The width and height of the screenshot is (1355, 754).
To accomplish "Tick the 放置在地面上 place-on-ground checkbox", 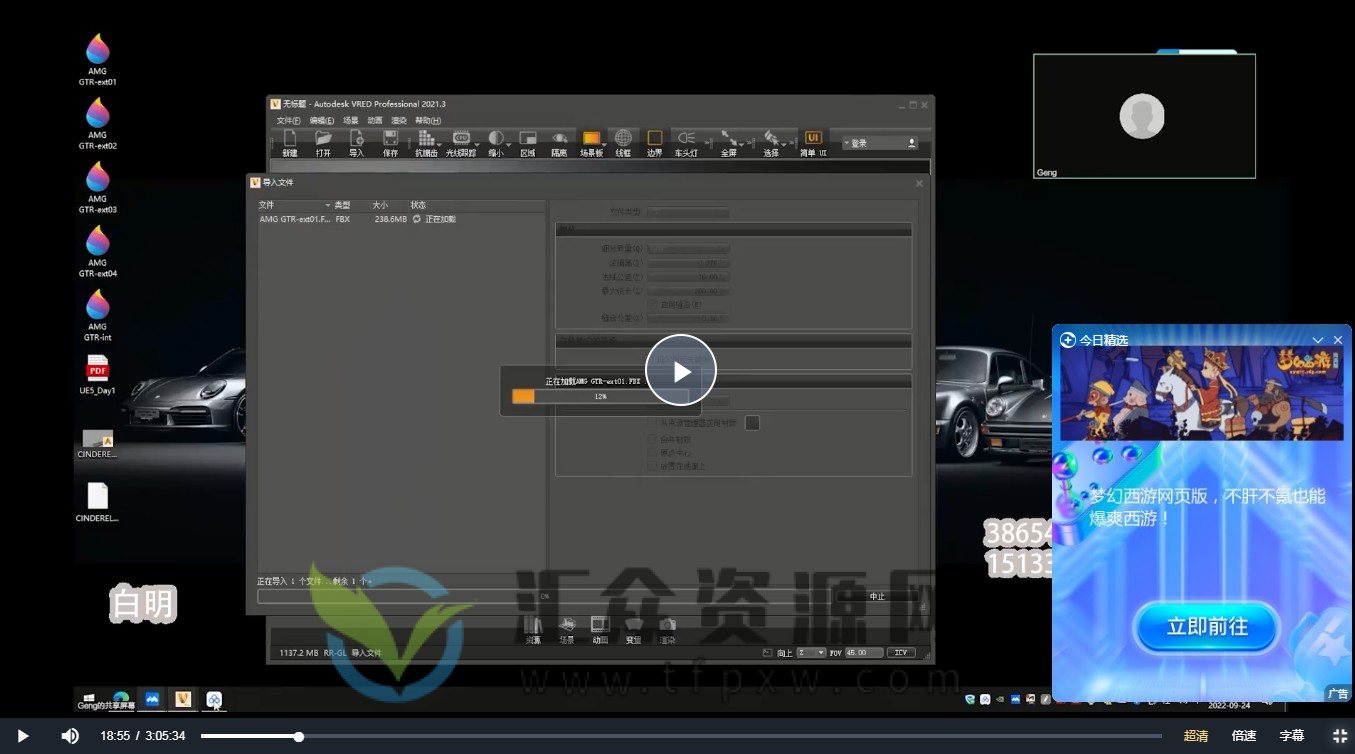I will pyautogui.click(x=652, y=465).
